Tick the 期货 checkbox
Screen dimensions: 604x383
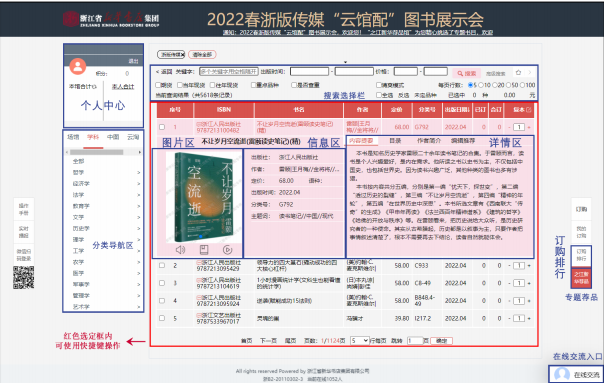coord(158,85)
